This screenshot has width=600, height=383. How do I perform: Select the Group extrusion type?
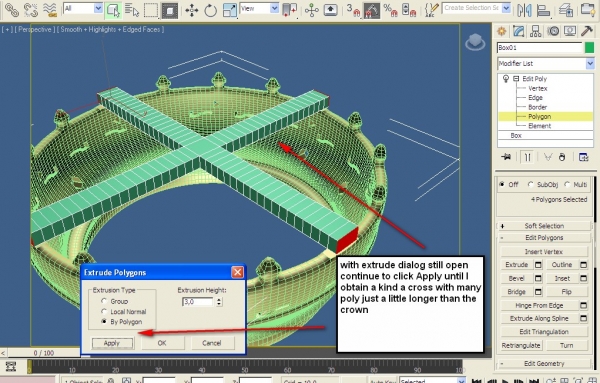104,301
